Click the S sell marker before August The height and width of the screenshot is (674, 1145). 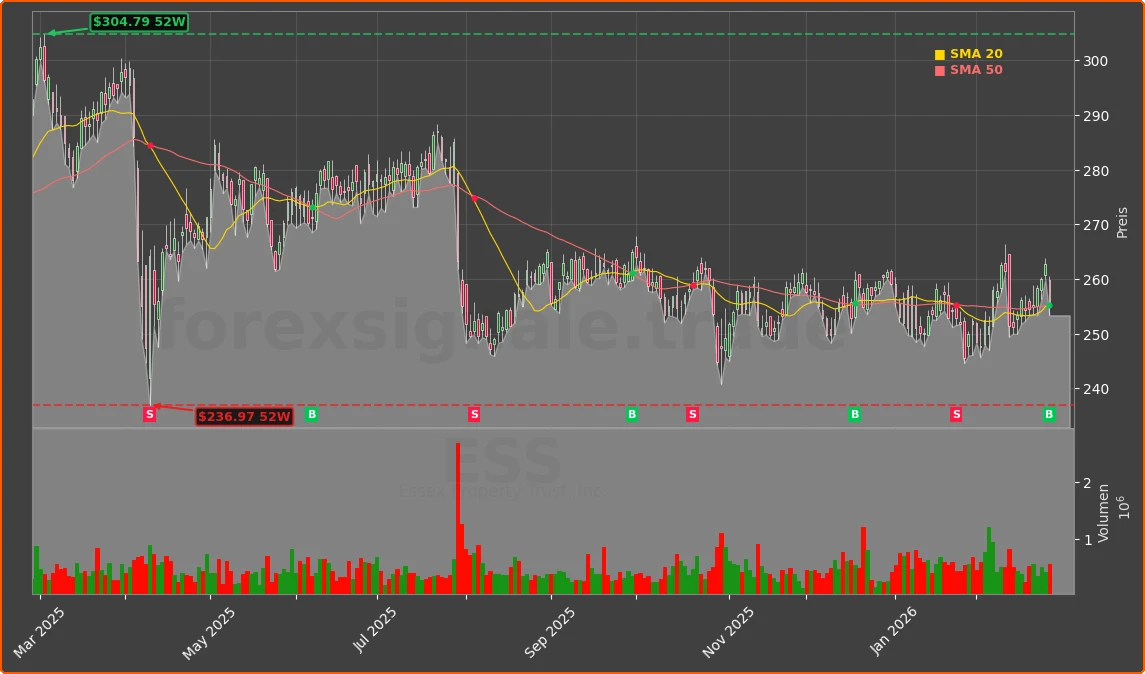(x=473, y=414)
